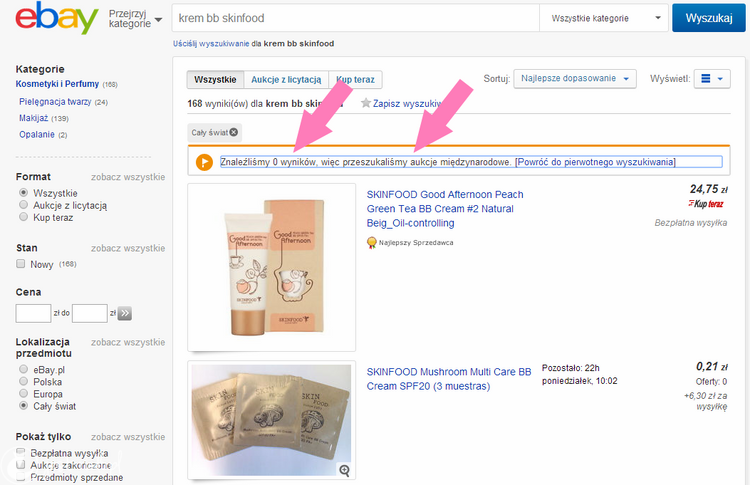Select Kup teraz format radio button
This screenshot has width=750, height=485.
tap(23, 217)
